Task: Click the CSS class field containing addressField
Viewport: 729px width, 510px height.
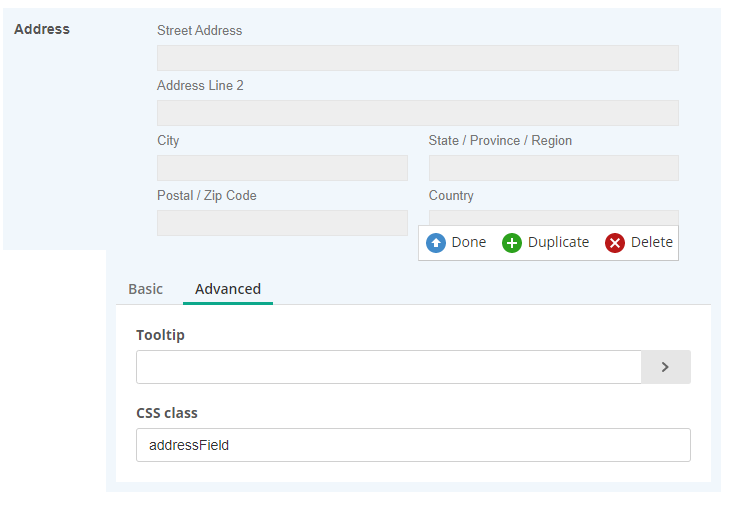Action: 413,445
